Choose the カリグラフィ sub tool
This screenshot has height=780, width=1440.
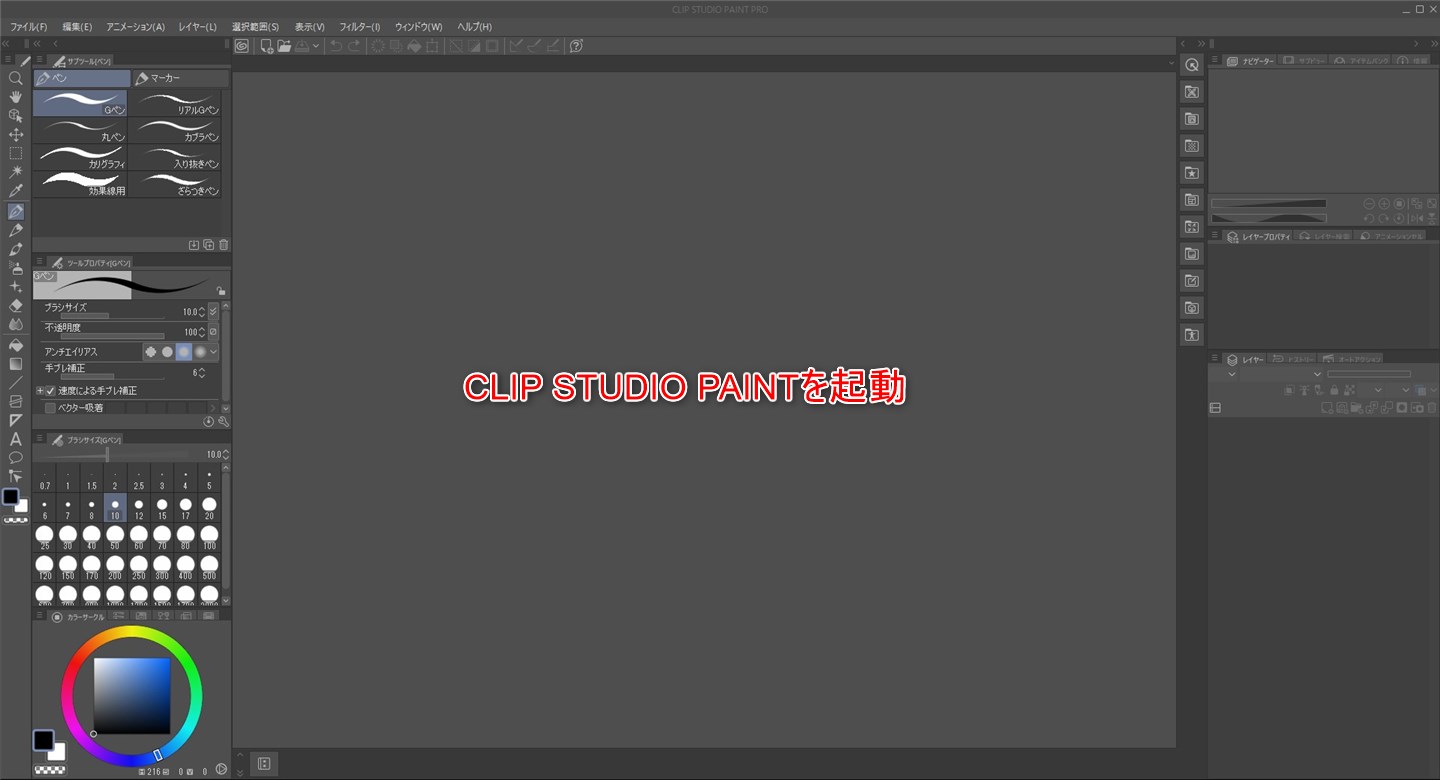[x=80, y=157]
